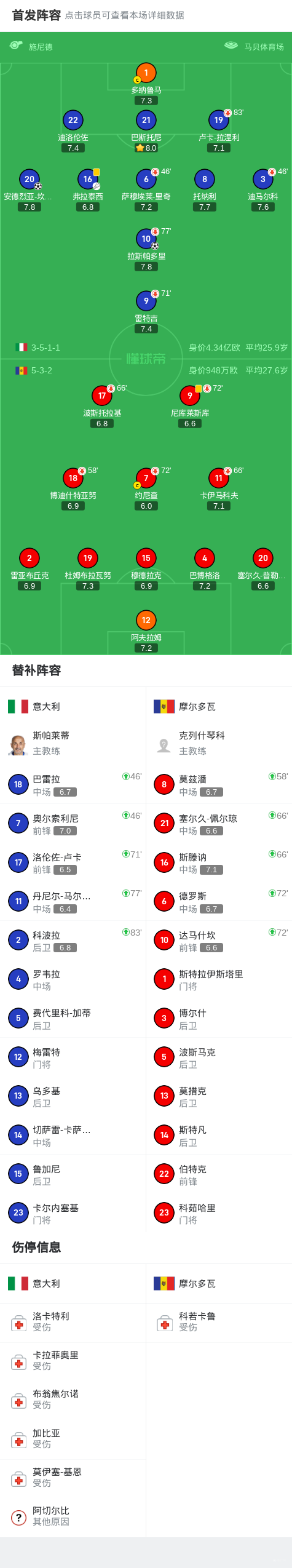Click goalkeeper Donnarumma's number 1 icon

(x=146, y=73)
